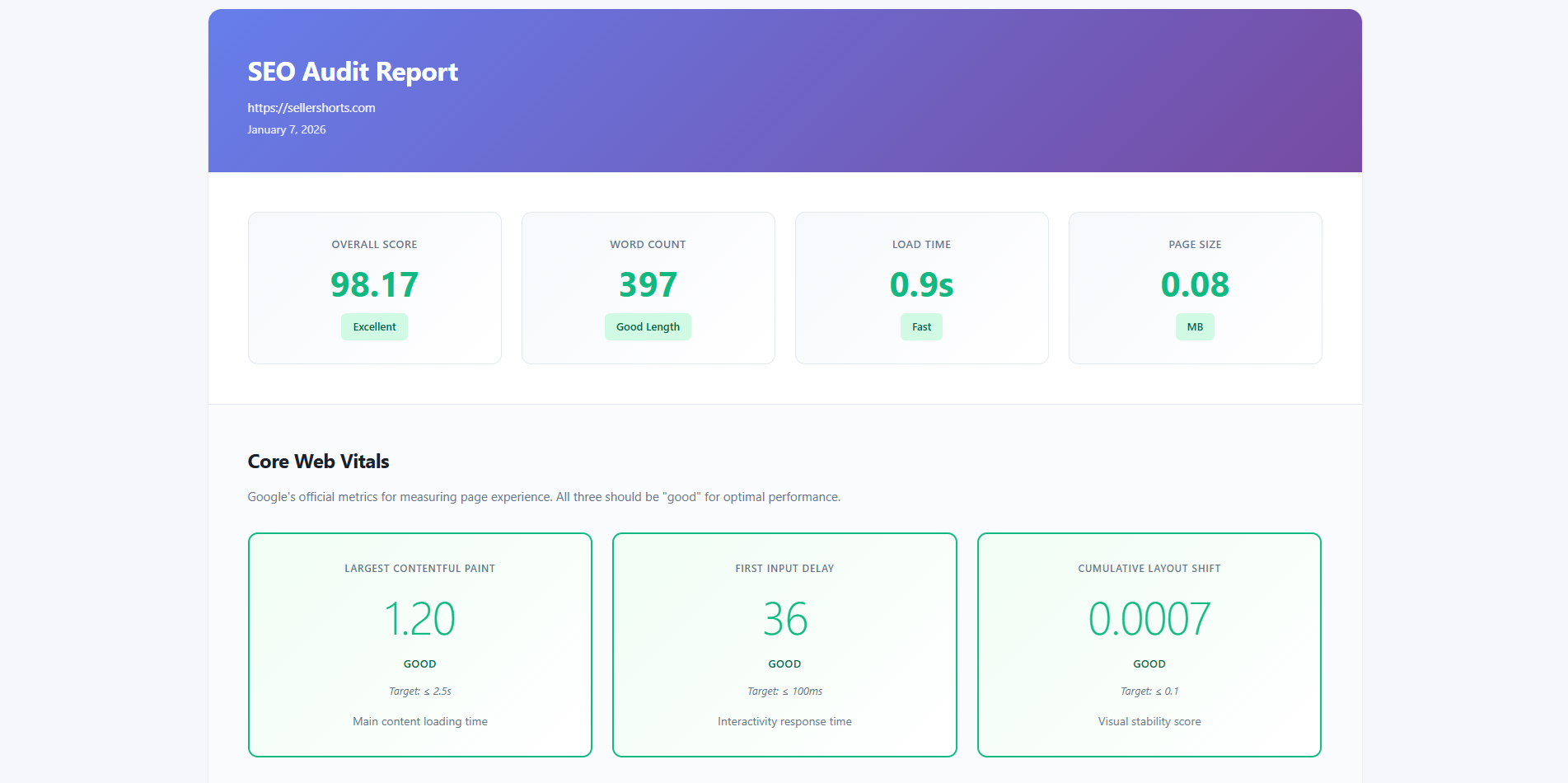Open the sellershorts.com URL link

click(311, 108)
